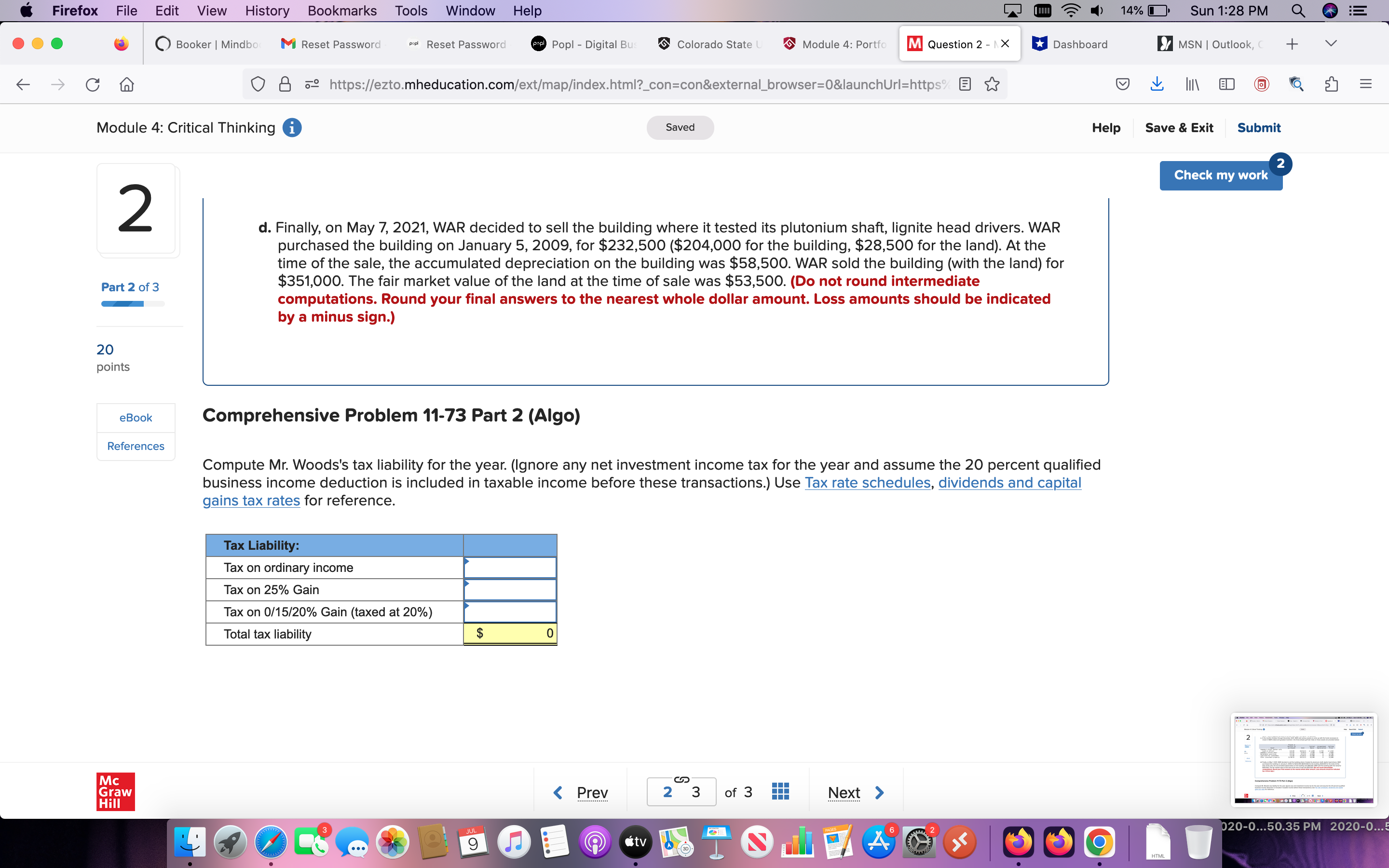The height and width of the screenshot is (868, 1389).
Task: Click the Firefox home icon
Action: click(127, 85)
